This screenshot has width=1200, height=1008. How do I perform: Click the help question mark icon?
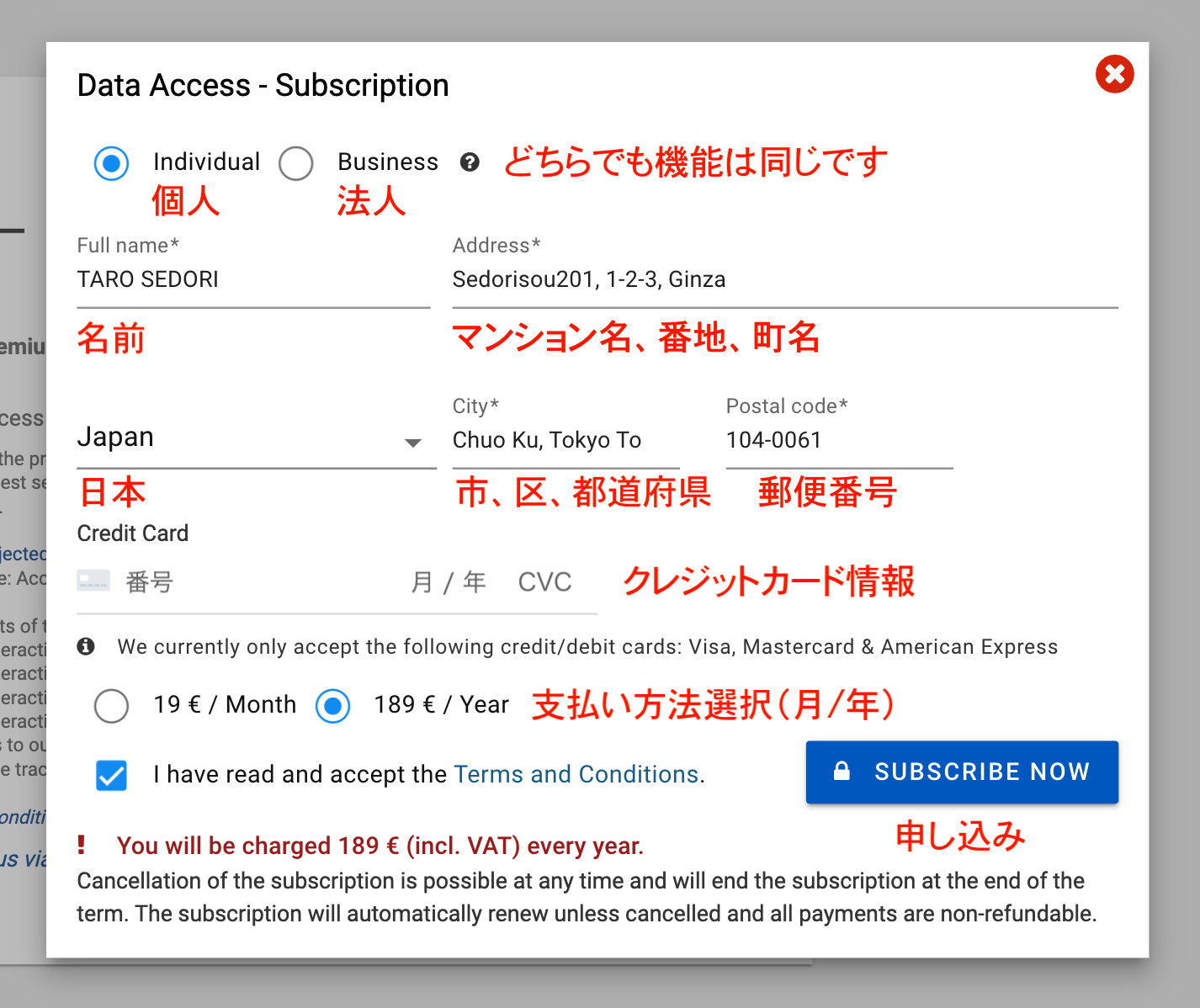point(470,162)
